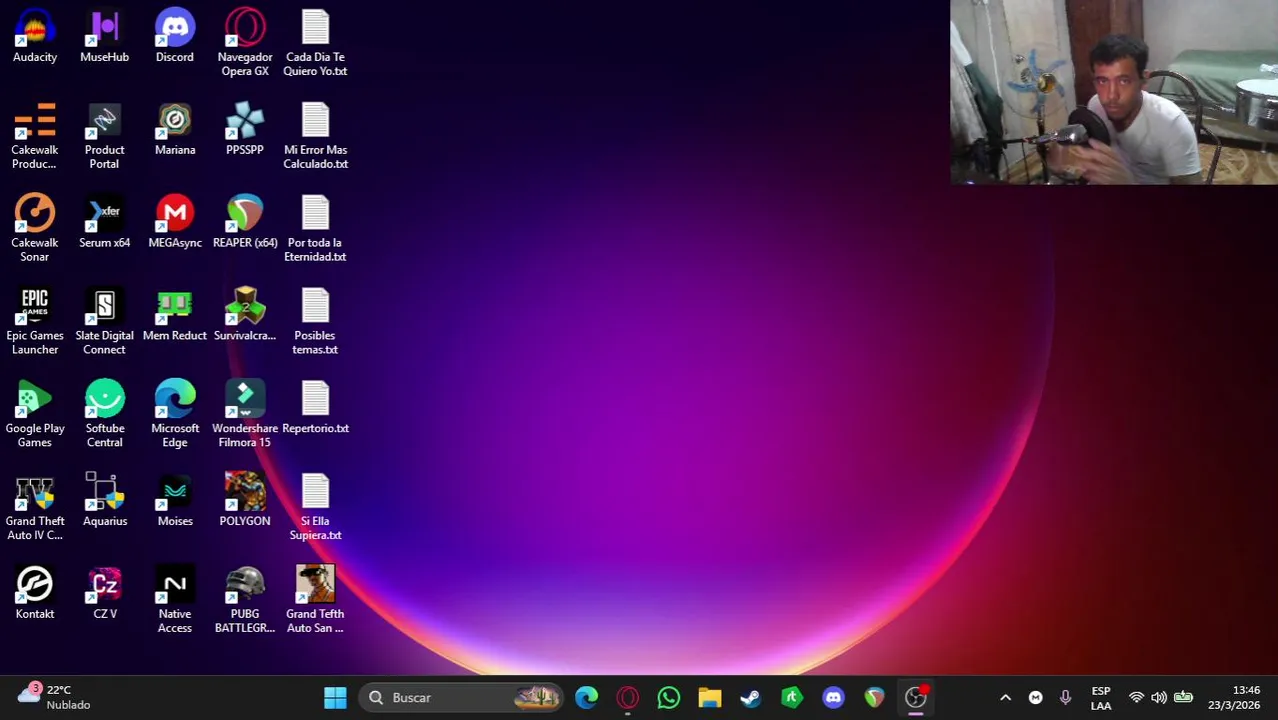Select the Si Ella Supiera.txt file
This screenshot has width=1278, height=720.
click(x=315, y=508)
